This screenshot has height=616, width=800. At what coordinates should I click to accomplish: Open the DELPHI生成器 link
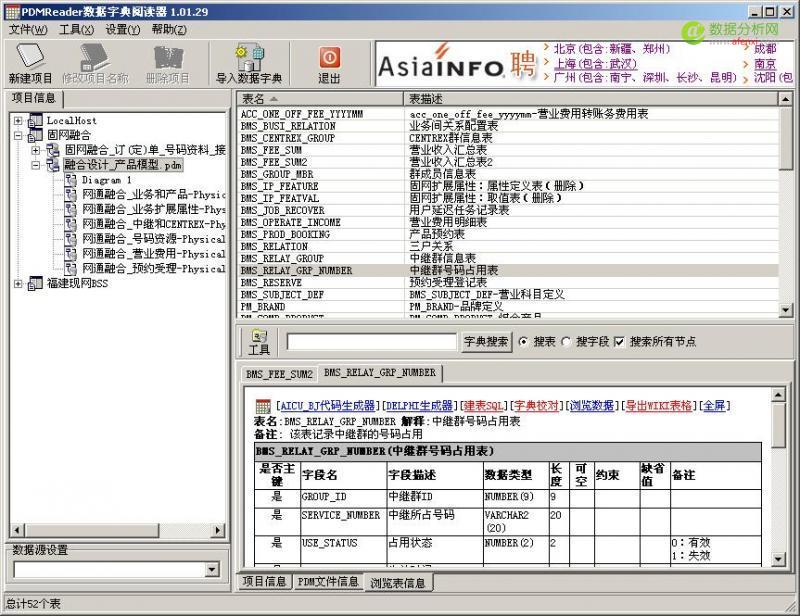420,406
